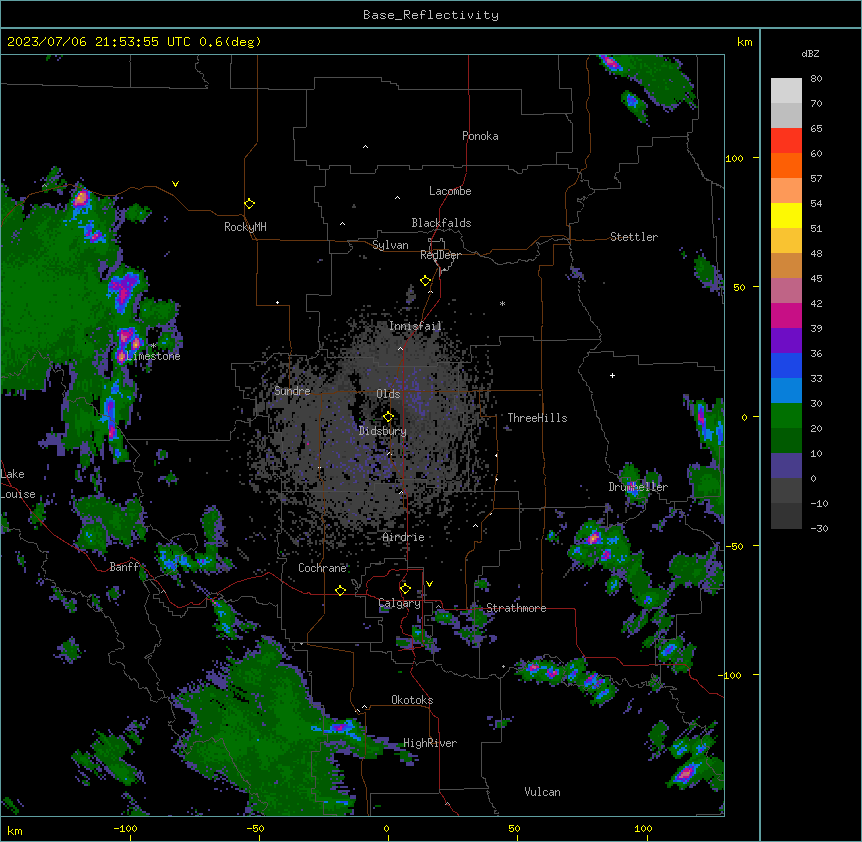Screen dimensions: 862x842
Task: Select the light gray 70-80 dBZ legend swatch
Action: (x=786, y=90)
